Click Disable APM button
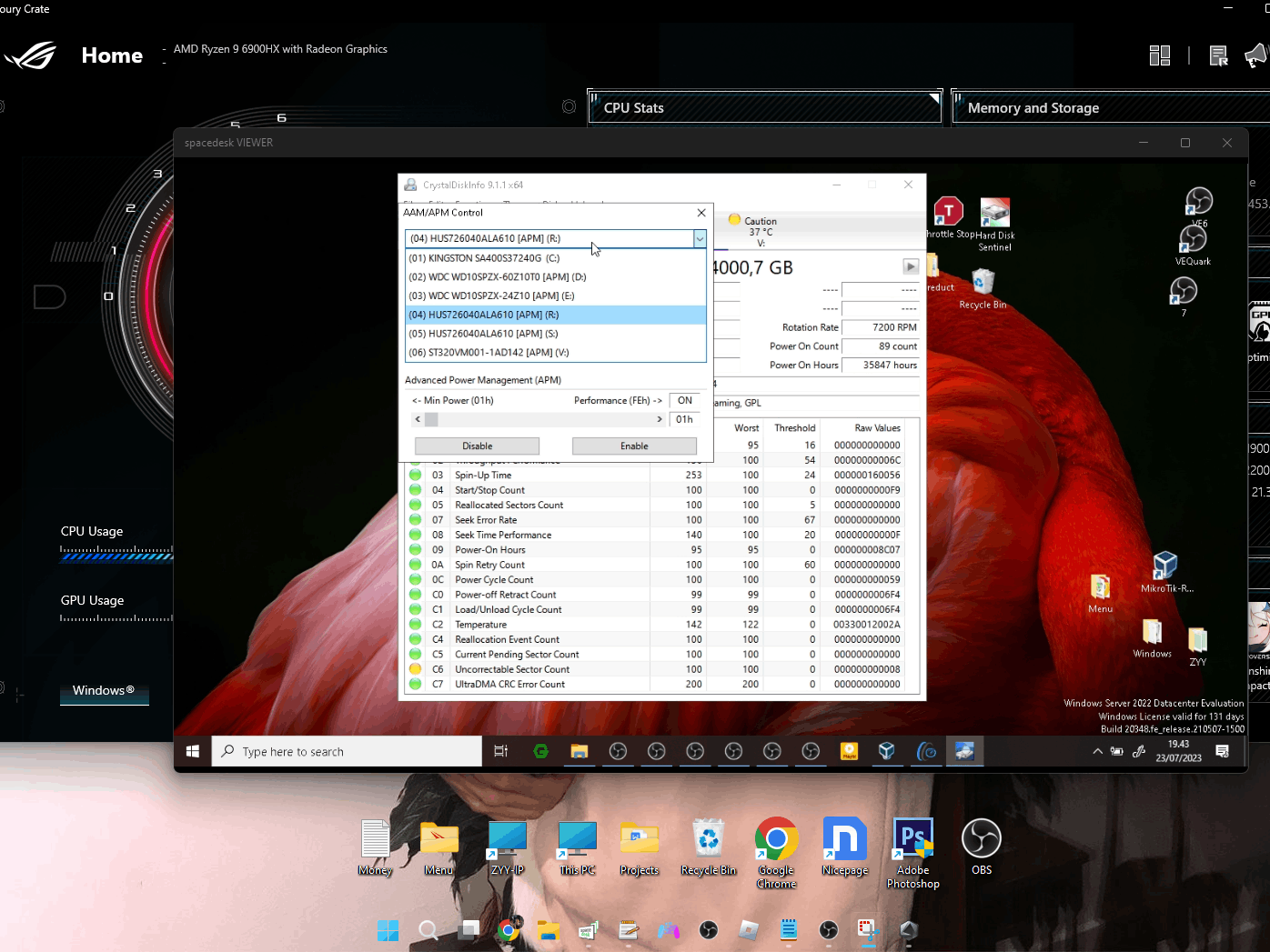Screen dimensions: 1270x952 tap(477, 446)
